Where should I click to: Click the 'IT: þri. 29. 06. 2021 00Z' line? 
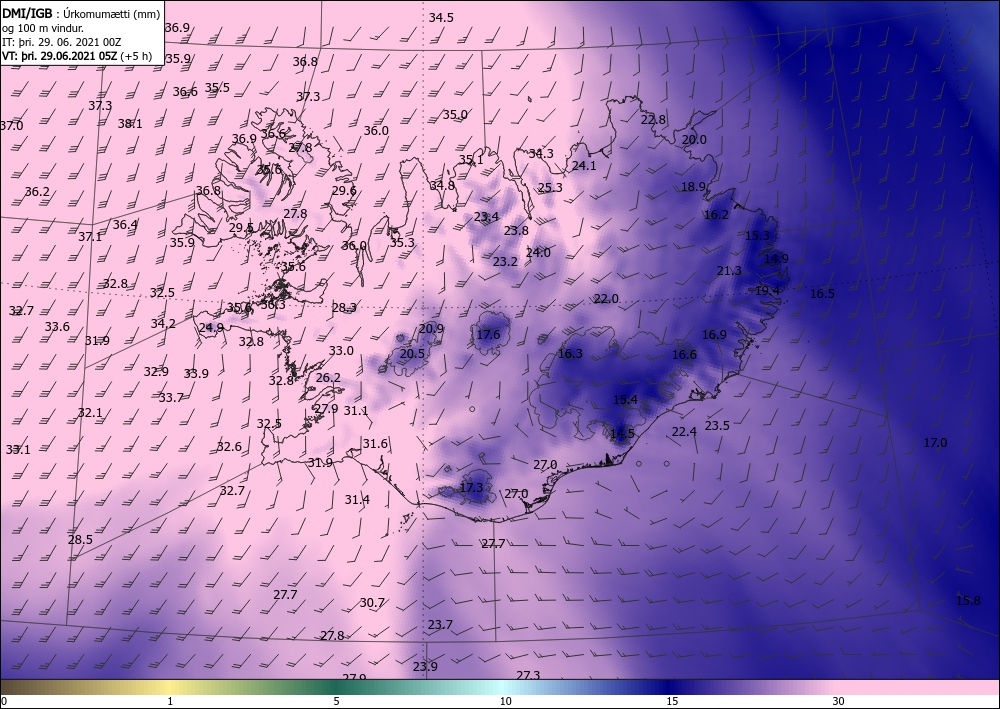point(63,41)
